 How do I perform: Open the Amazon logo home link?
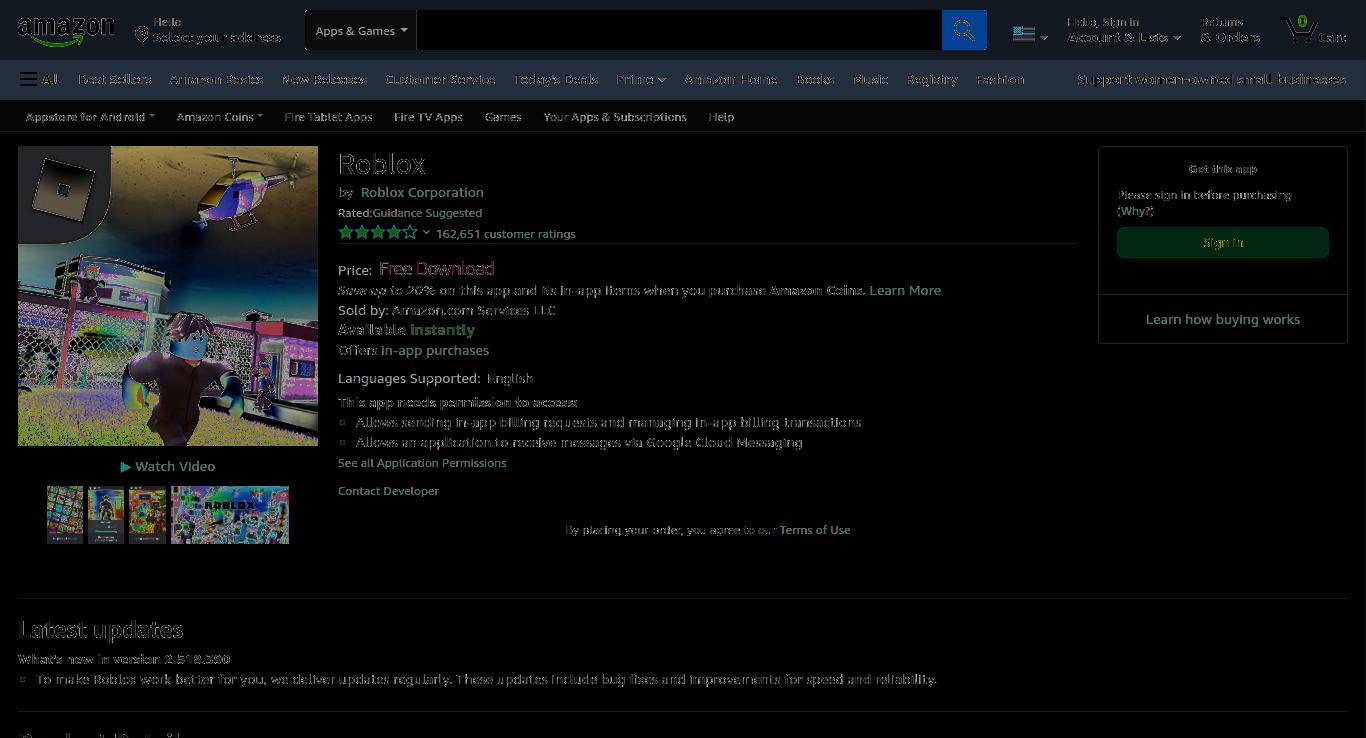tap(66, 30)
